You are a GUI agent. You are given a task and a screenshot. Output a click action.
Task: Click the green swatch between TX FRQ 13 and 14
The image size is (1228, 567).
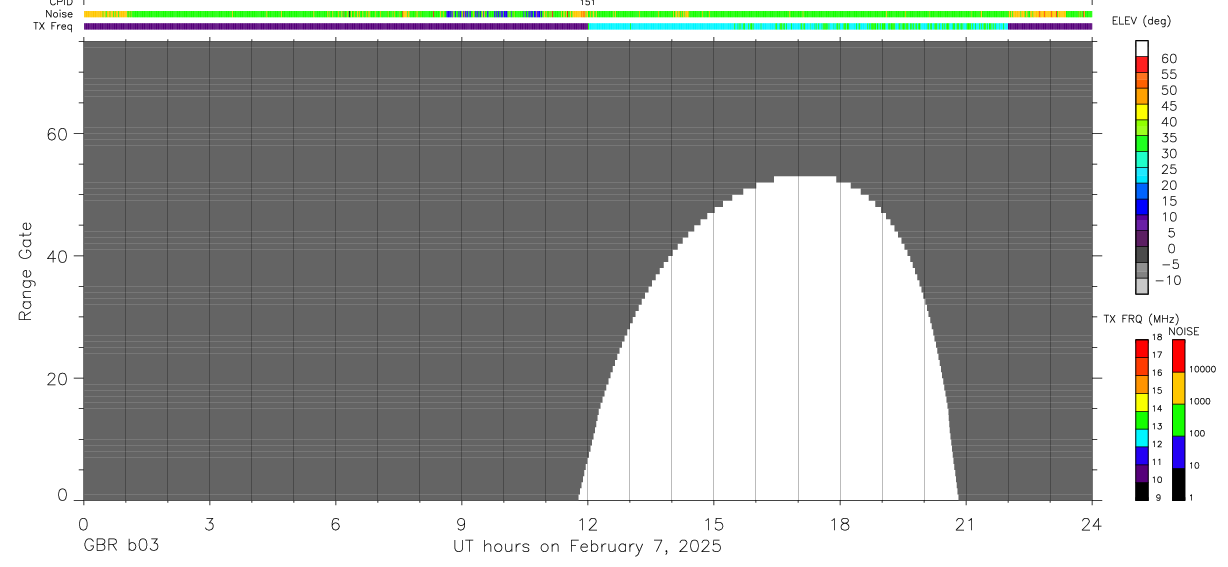1142,420
